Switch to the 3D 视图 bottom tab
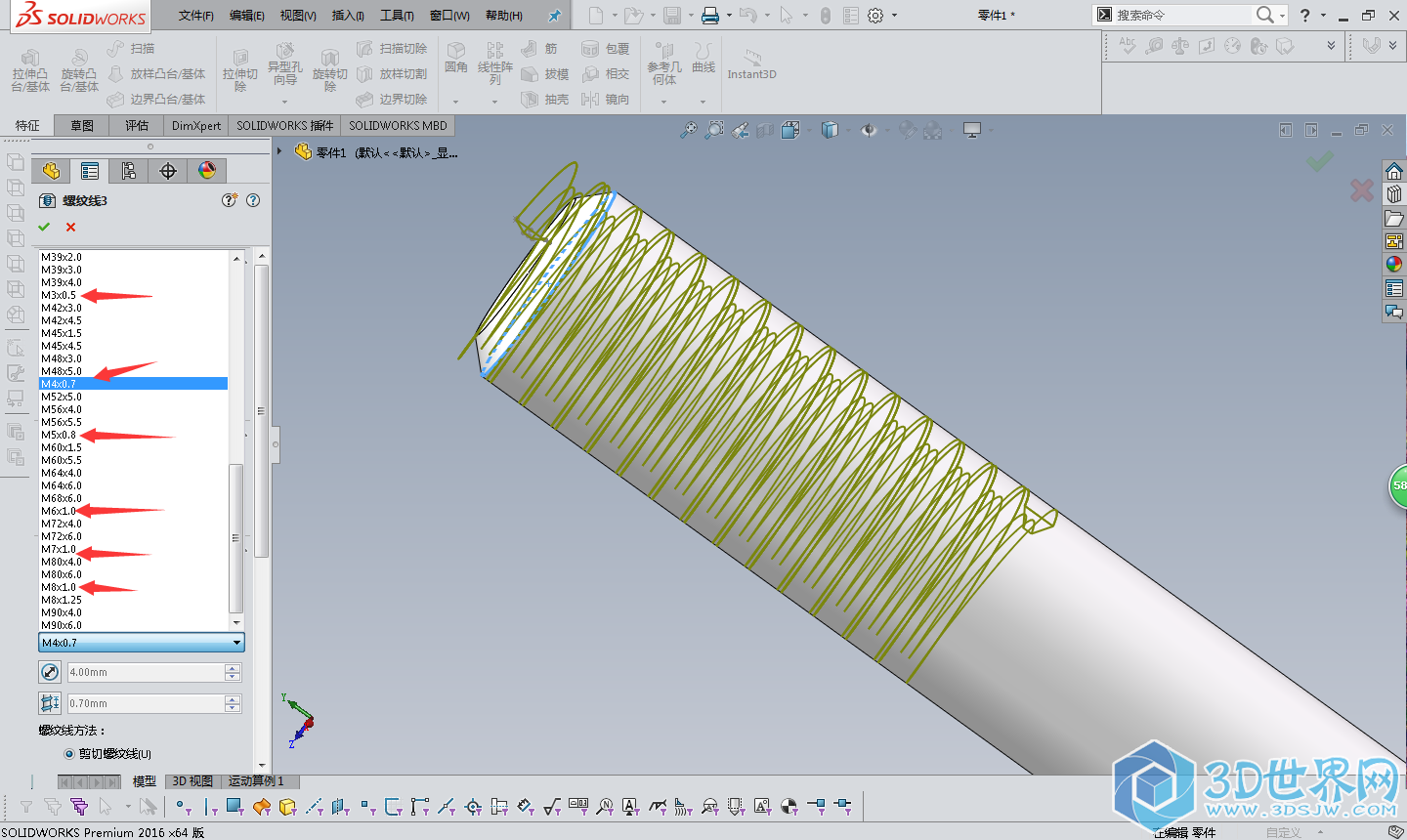Screen dimensions: 1407x840 point(192,780)
